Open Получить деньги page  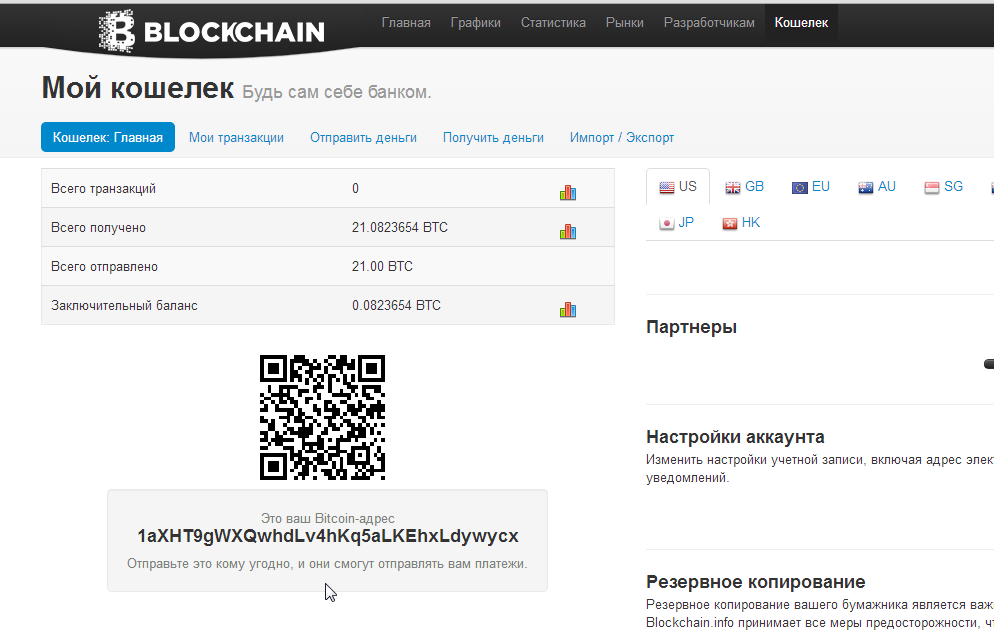(x=493, y=138)
